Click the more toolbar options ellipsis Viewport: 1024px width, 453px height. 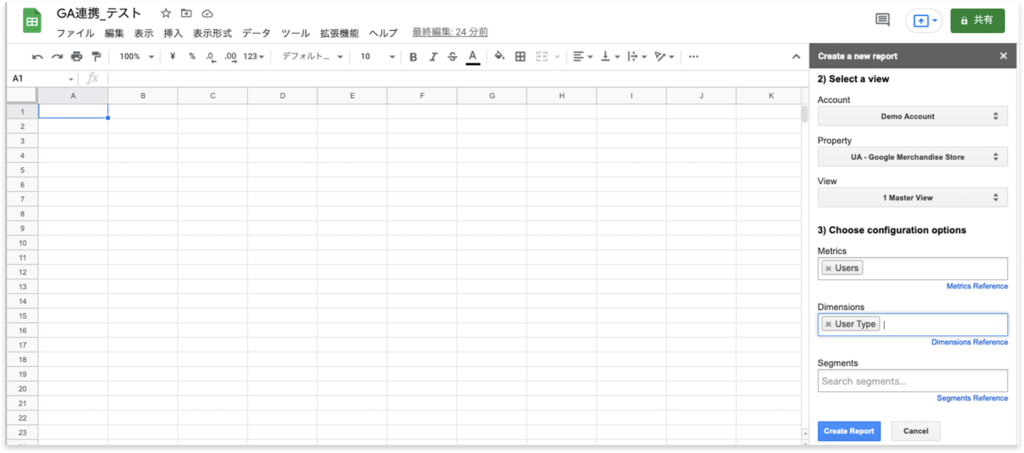click(694, 57)
